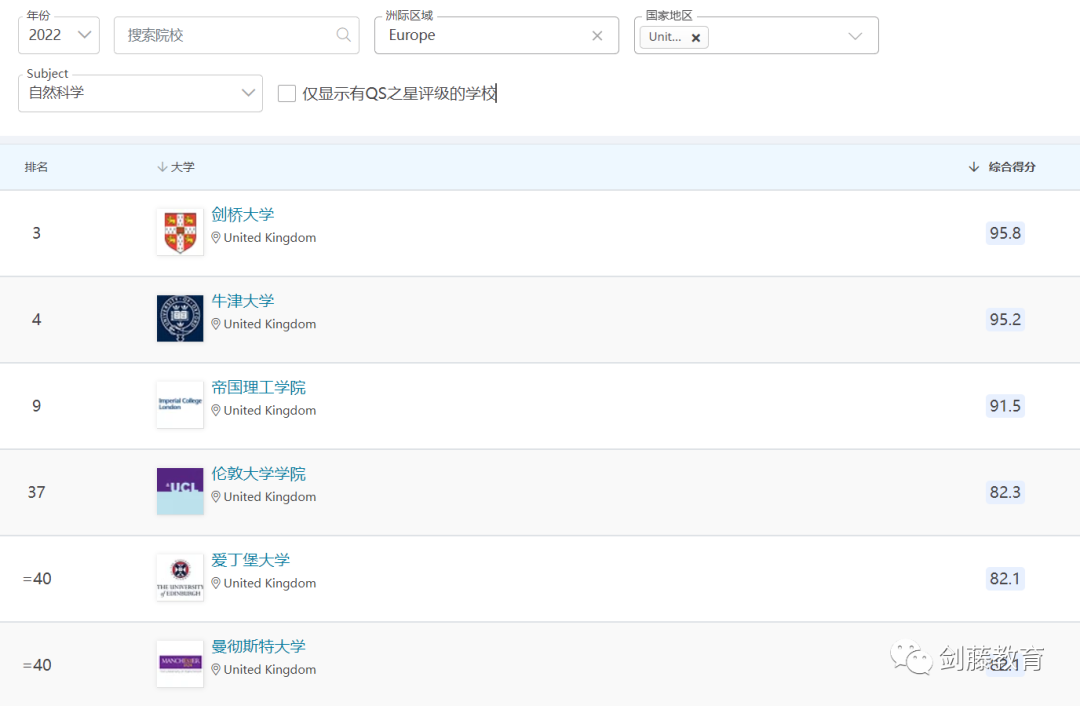Click location pin icon under 牛津大学
Screen dimensions: 1080x706
(x=216, y=324)
